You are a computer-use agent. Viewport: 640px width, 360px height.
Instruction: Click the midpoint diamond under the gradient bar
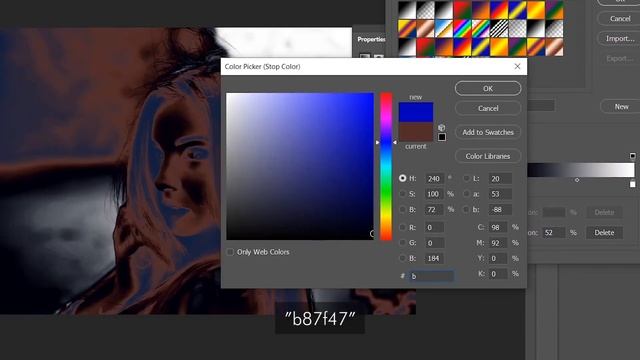point(577,180)
